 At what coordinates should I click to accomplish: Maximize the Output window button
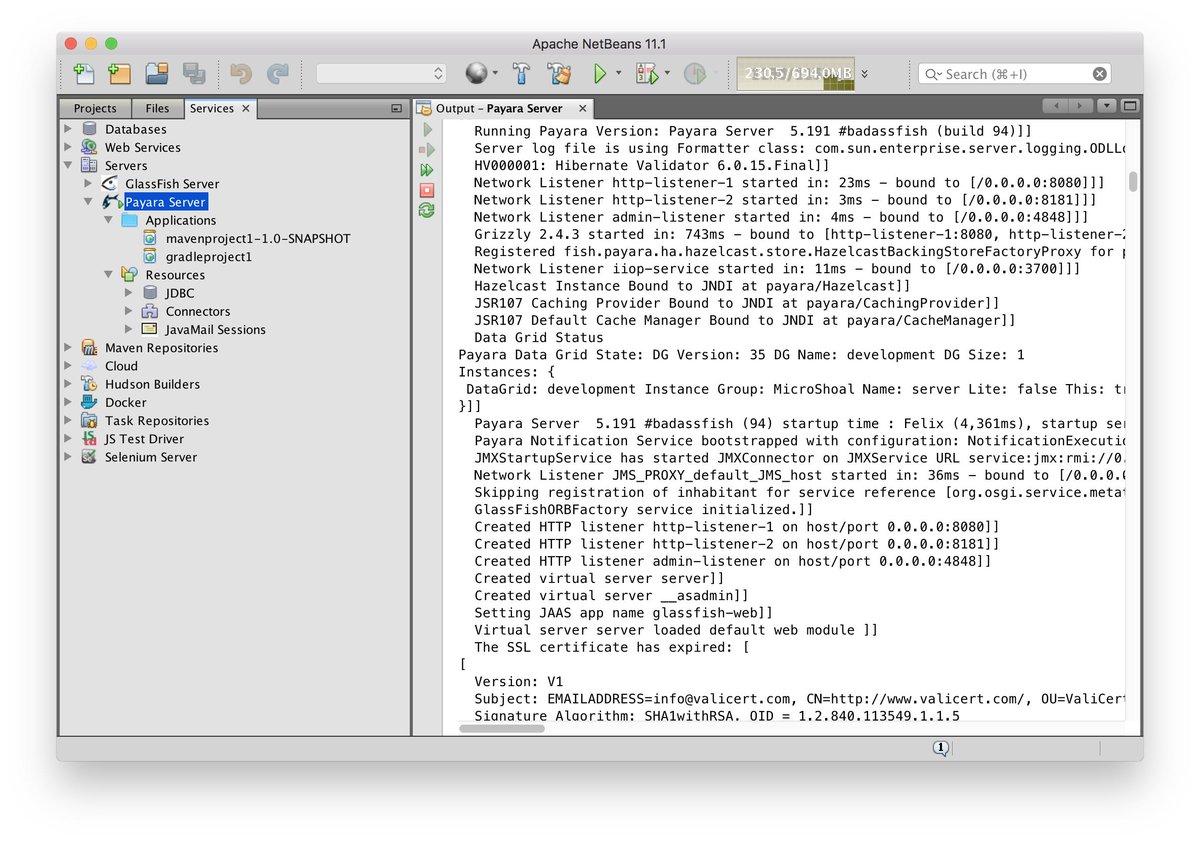click(1130, 105)
